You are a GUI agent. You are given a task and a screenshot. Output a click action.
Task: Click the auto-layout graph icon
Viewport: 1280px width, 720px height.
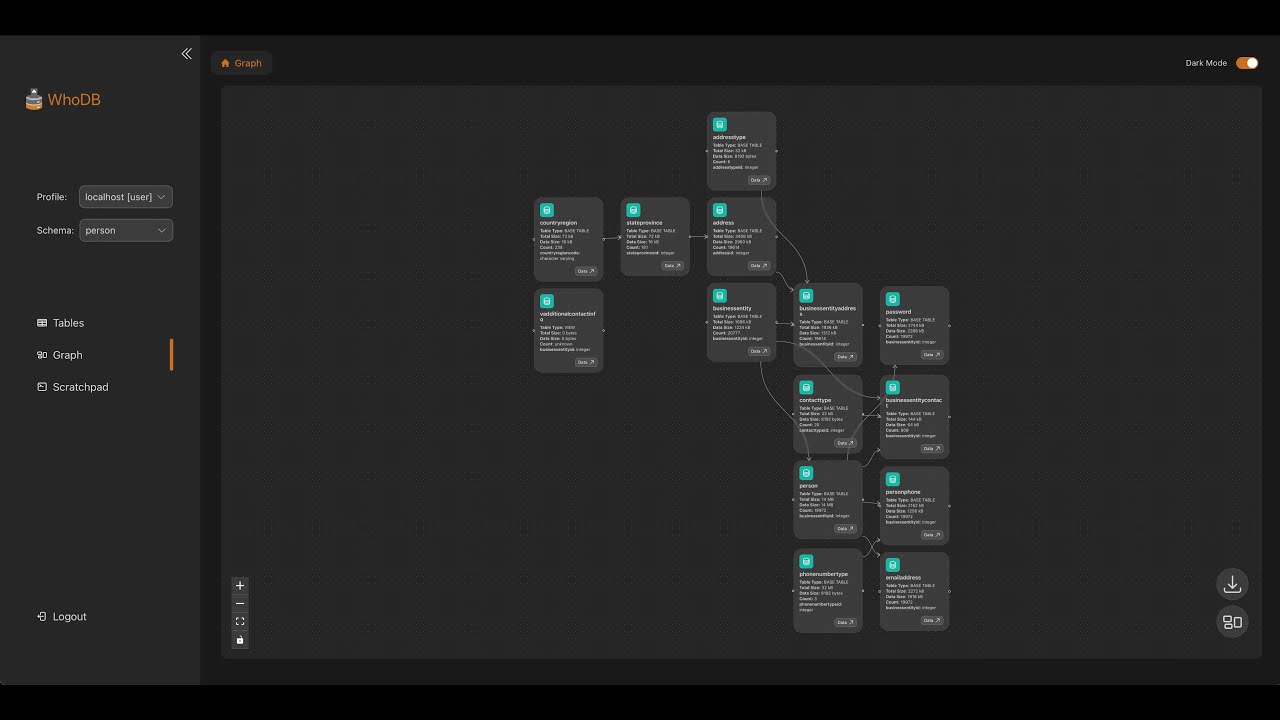click(1232, 622)
